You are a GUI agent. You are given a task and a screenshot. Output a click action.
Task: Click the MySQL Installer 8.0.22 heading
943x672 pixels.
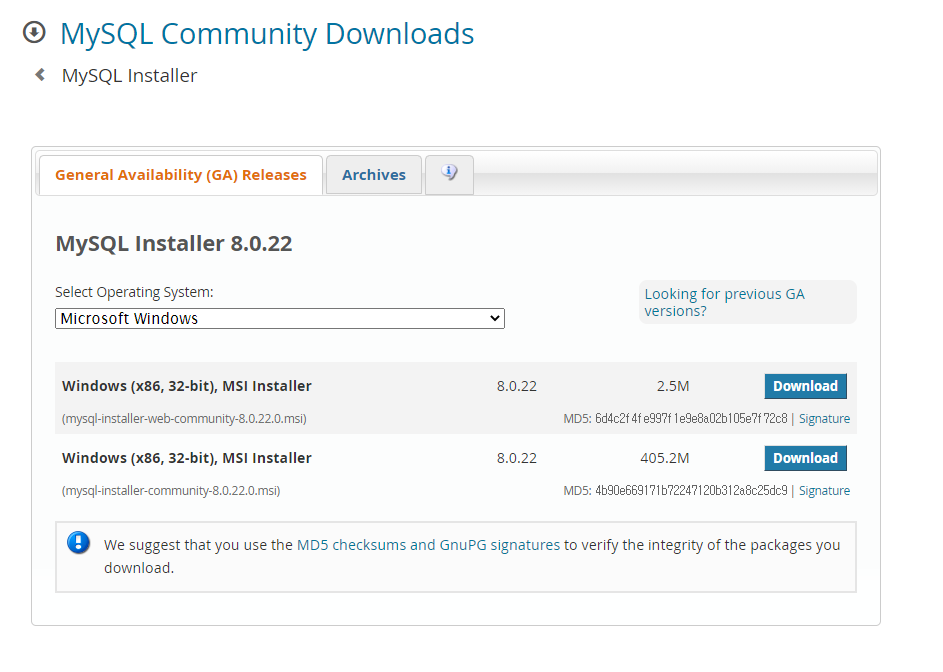tap(174, 244)
